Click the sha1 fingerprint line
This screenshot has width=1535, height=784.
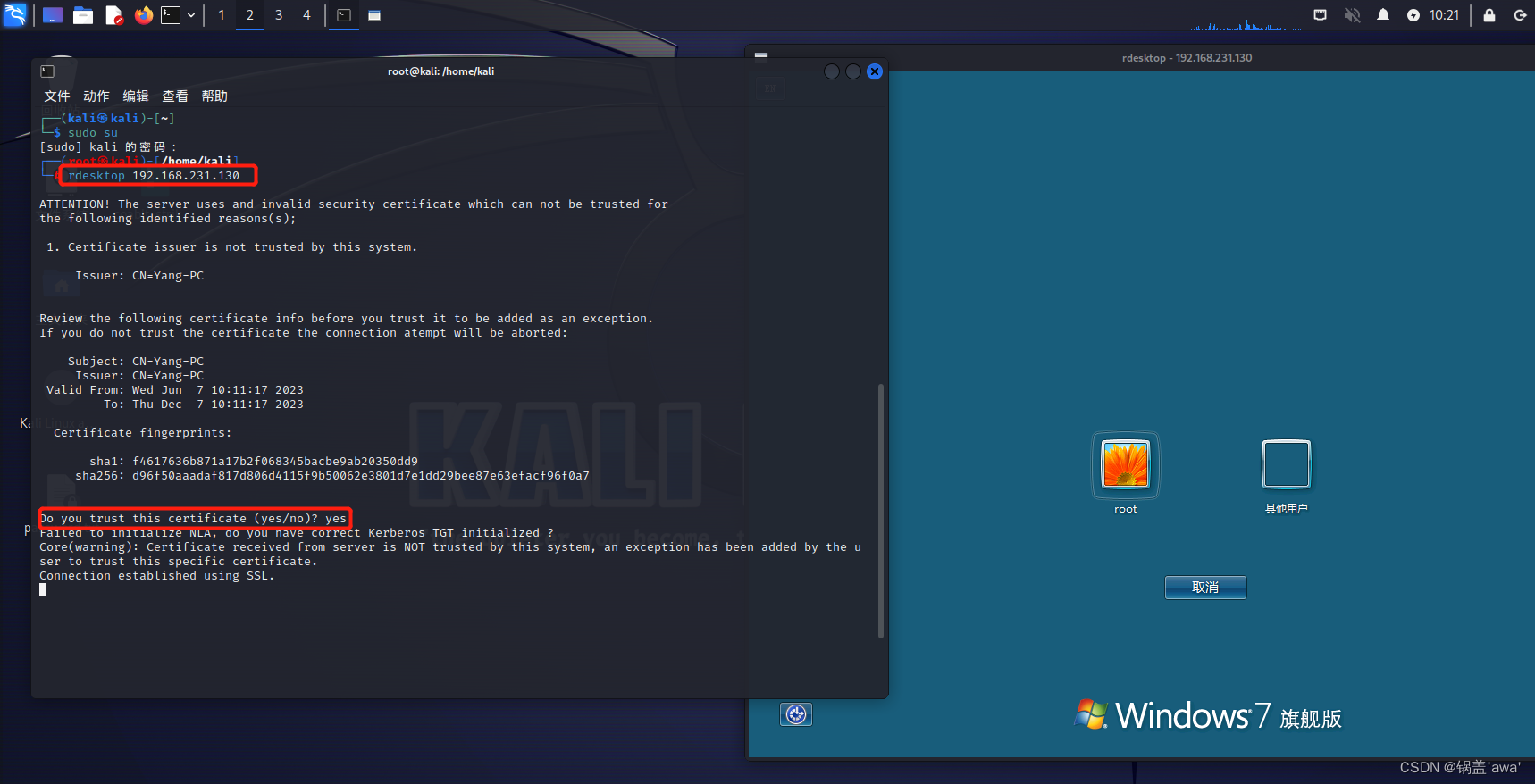point(254,462)
